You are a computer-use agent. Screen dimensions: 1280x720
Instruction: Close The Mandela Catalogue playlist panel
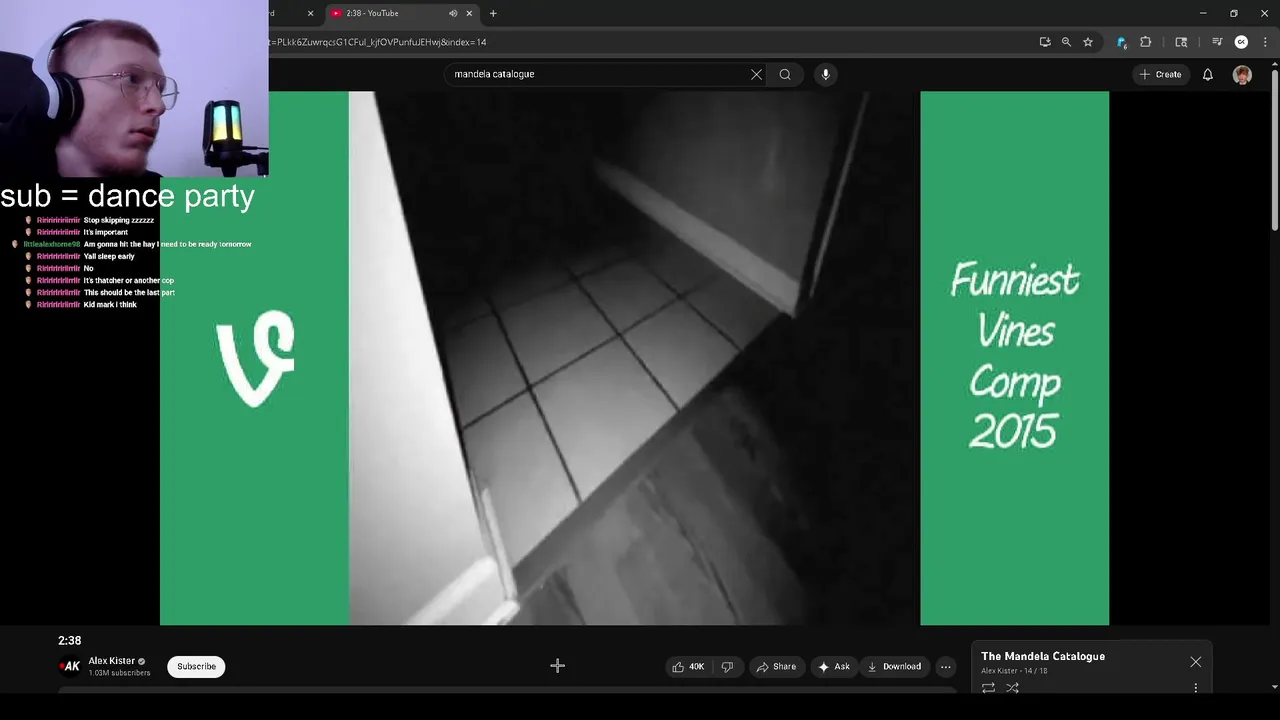click(1195, 662)
